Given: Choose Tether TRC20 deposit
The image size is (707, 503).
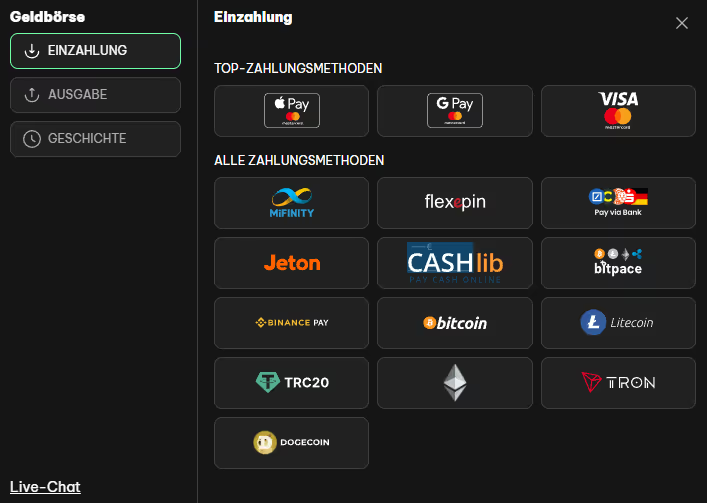Looking at the screenshot, I should [291, 383].
